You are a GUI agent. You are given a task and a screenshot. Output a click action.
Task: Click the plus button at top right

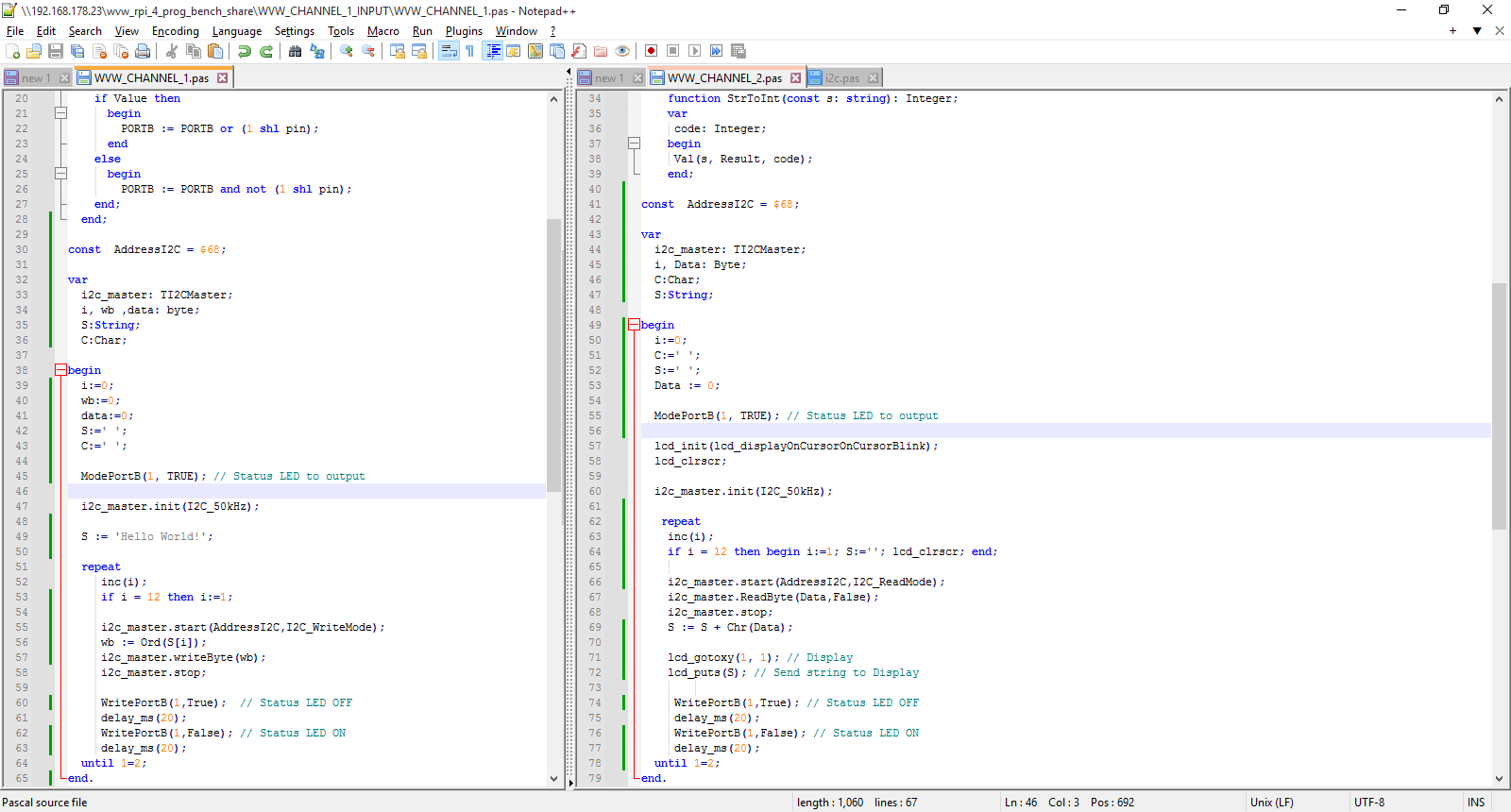(1452, 31)
